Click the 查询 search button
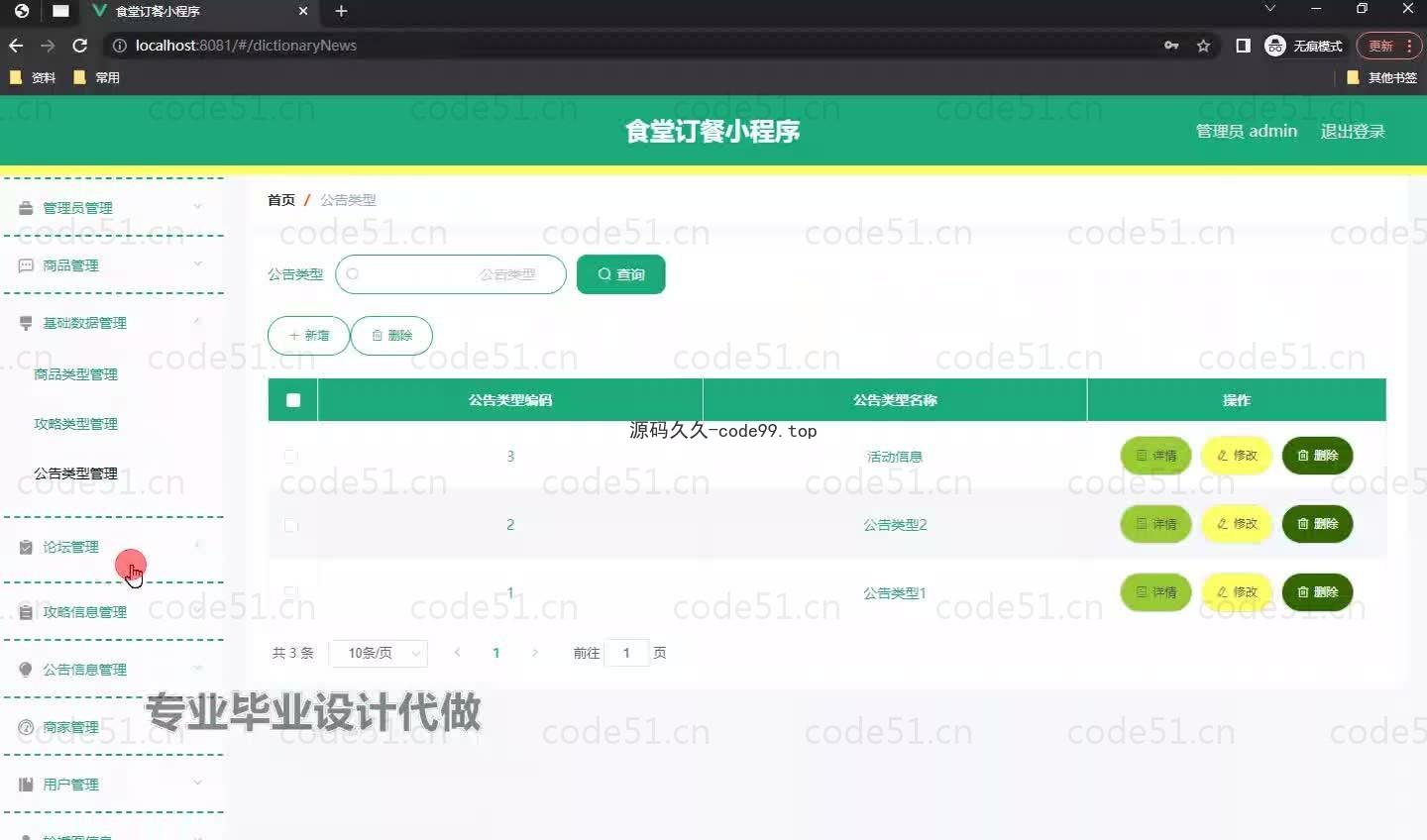This screenshot has width=1427, height=840. [x=620, y=274]
